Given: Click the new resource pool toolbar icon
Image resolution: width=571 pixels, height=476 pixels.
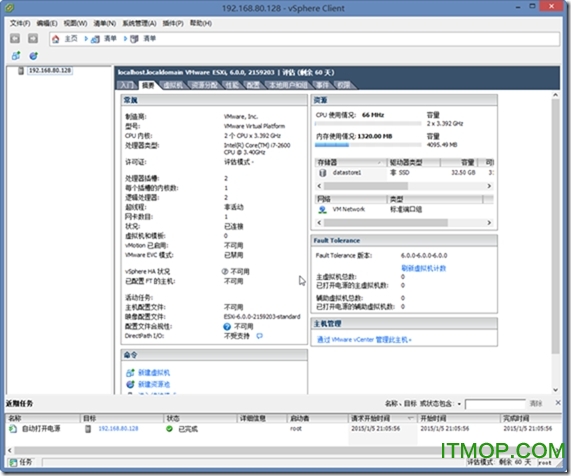Looking at the screenshot, I should pyautogui.click(x=34, y=56).
